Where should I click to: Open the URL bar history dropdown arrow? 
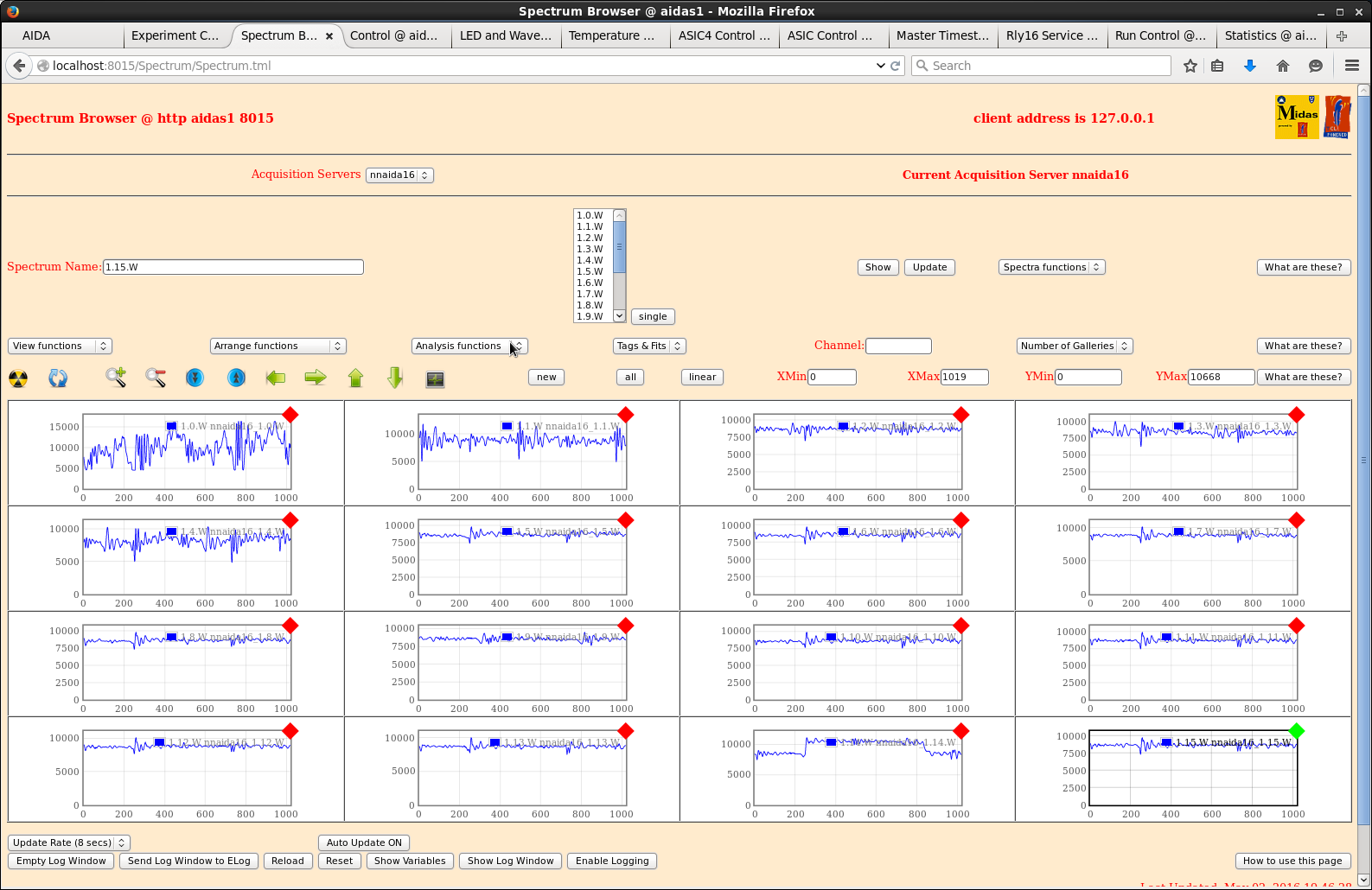click(x=880, y=66)
